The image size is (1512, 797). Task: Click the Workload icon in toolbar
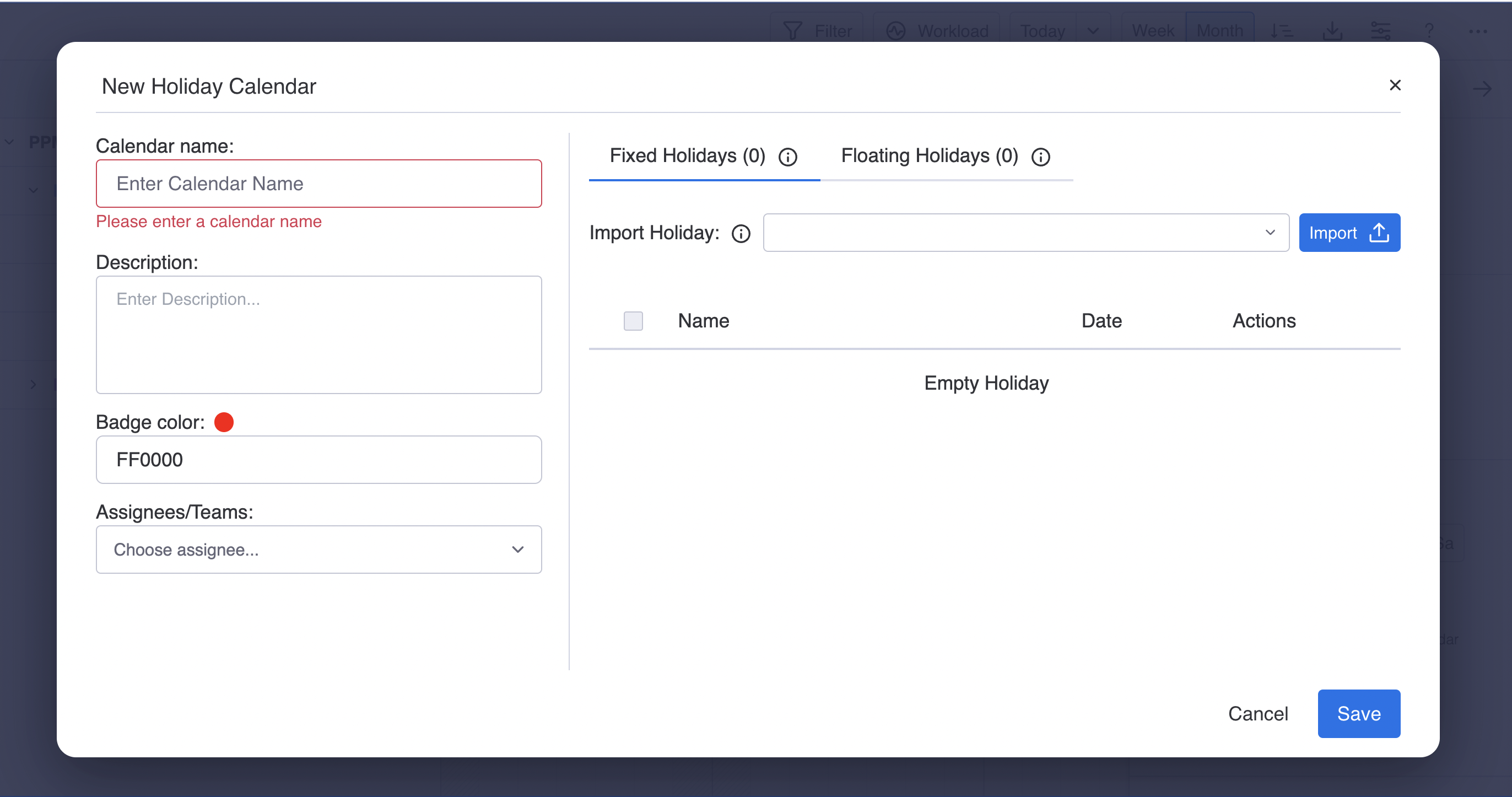(x=896, y=30)
